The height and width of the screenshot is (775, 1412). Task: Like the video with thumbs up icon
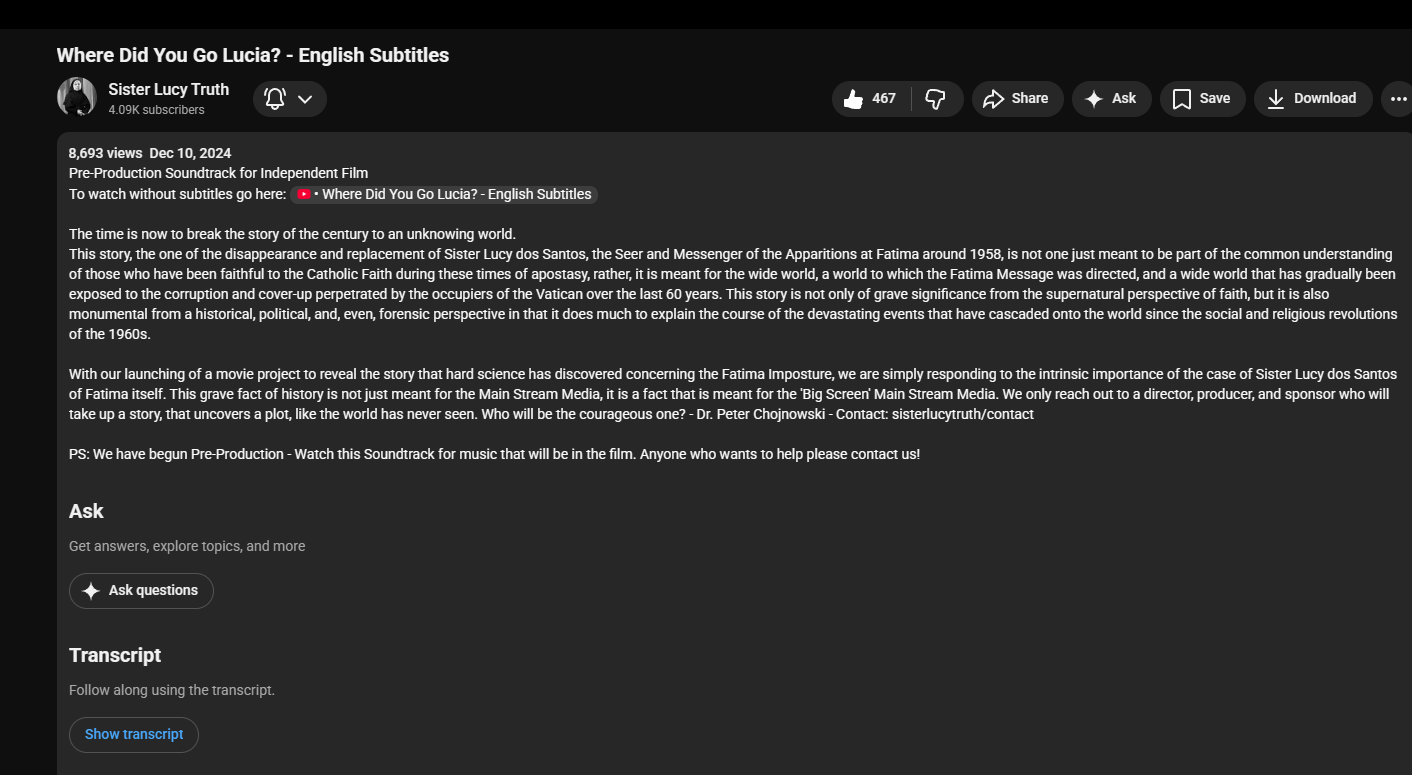(x=853, y=99)
